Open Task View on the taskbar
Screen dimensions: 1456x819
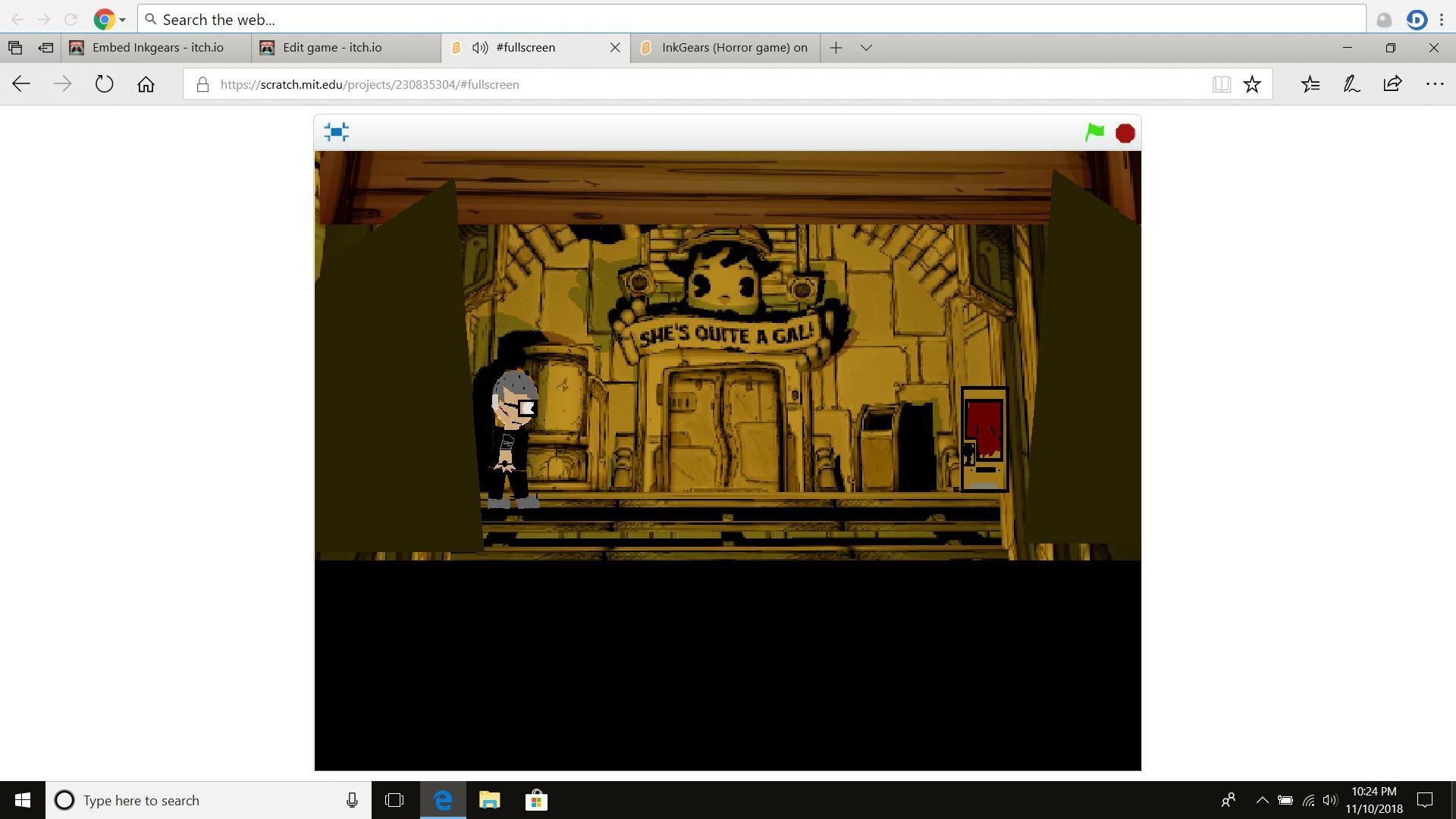[394, 800]
